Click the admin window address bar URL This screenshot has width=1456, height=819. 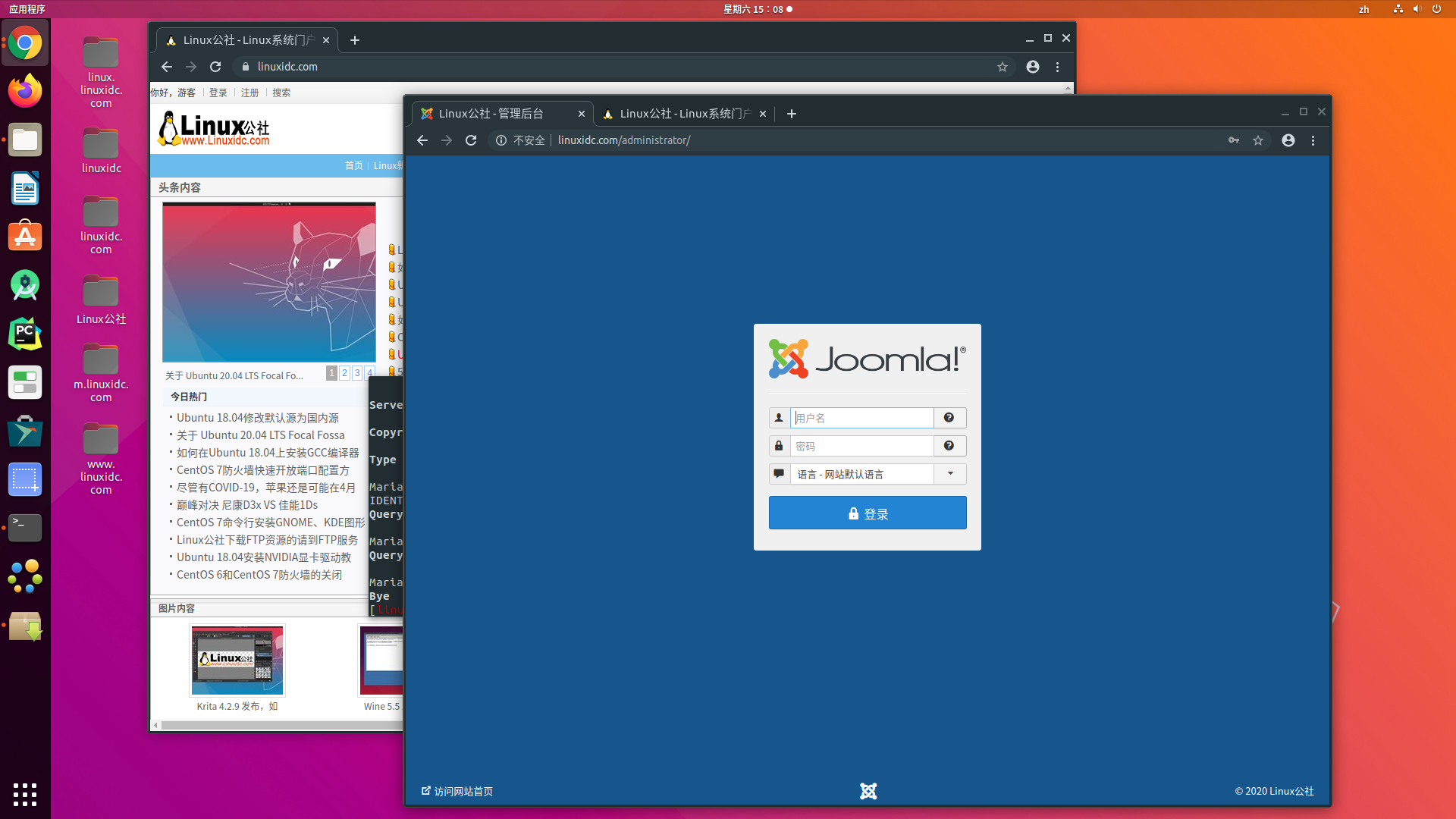(x=624, y=140)
